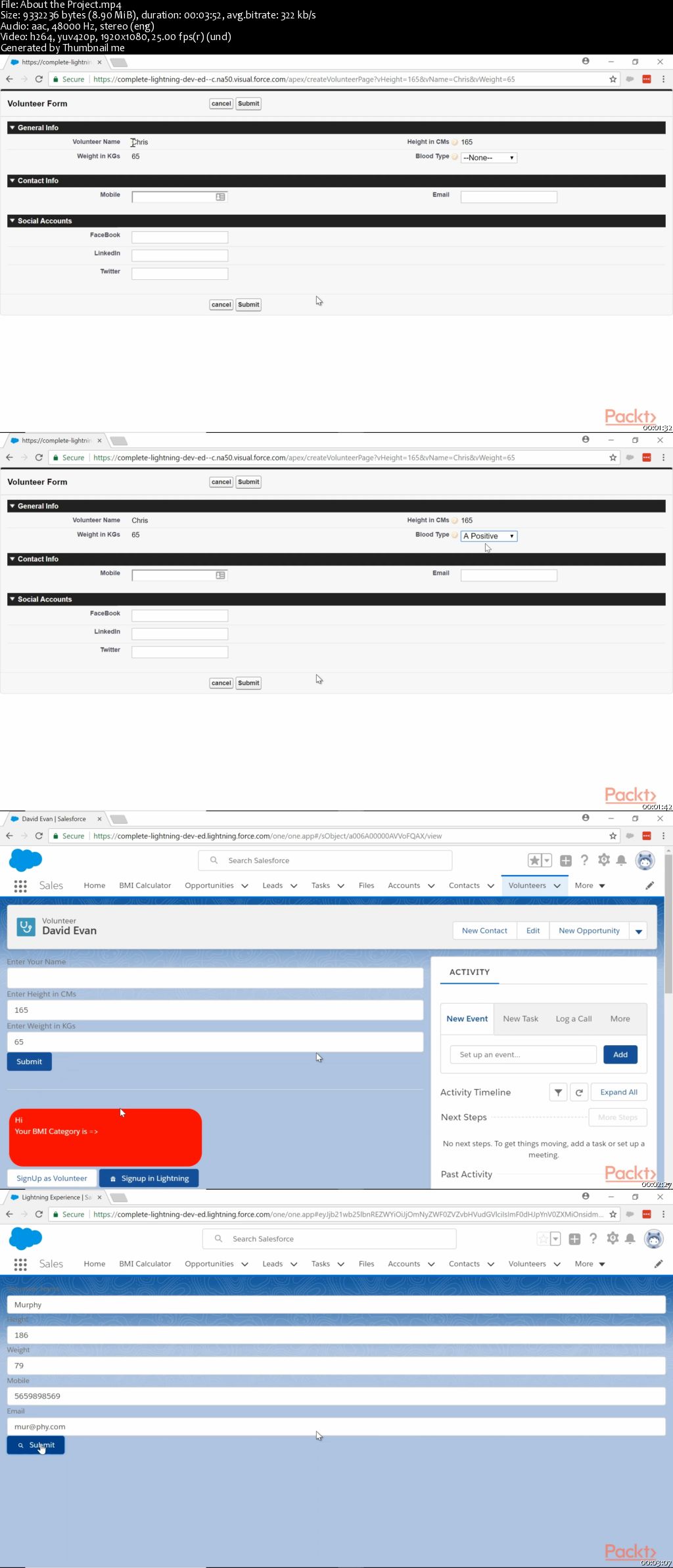
Task: Click the Set up an event input
Action: 523,1054
